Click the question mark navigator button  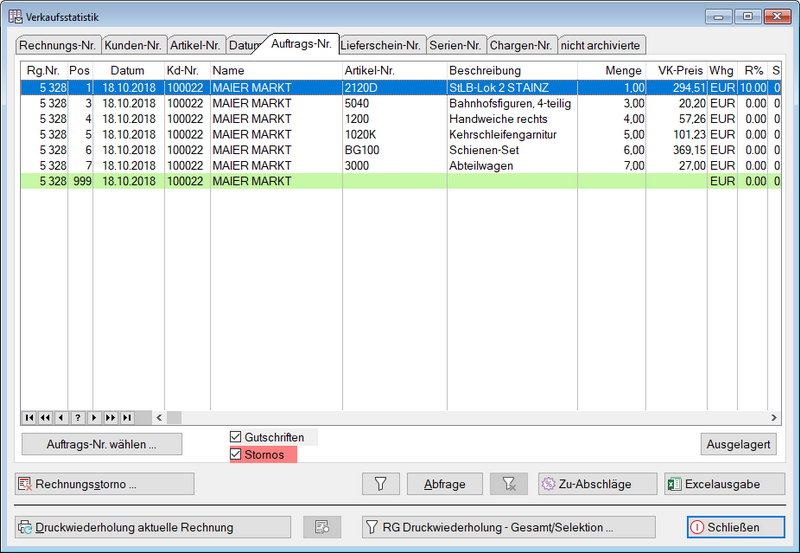coord(77,417)
